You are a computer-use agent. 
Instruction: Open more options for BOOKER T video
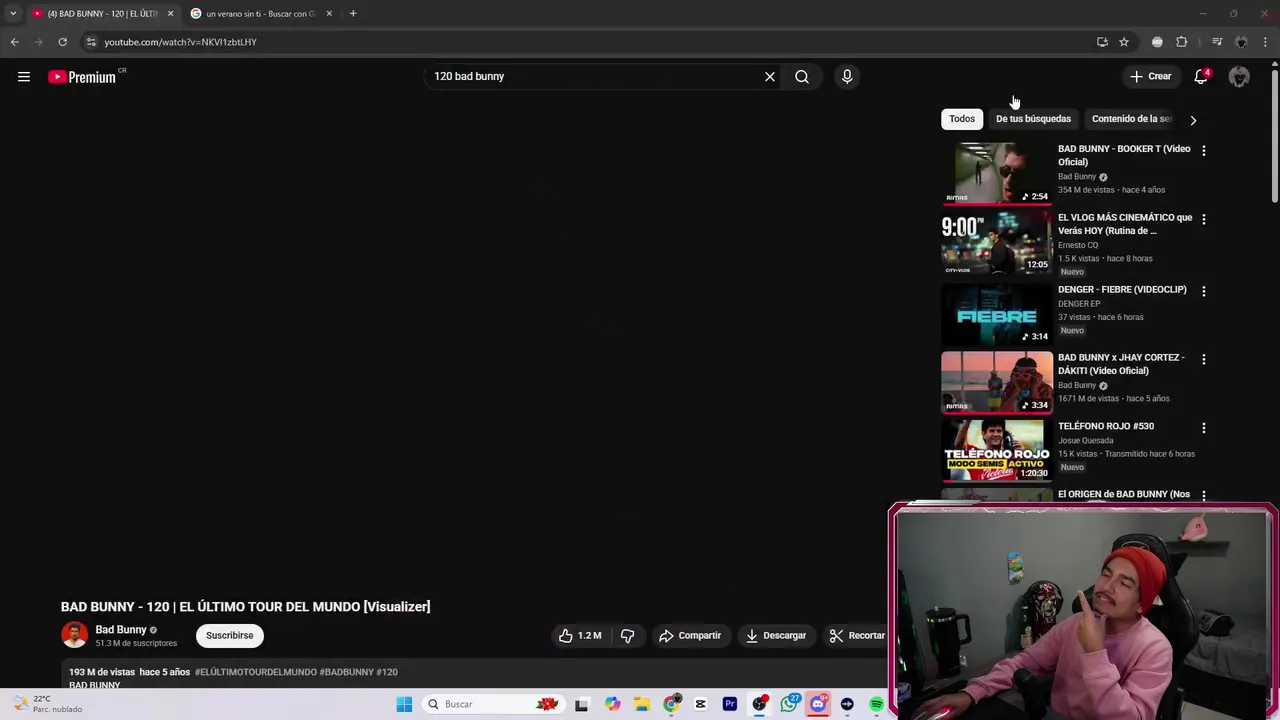(1203, 150)
